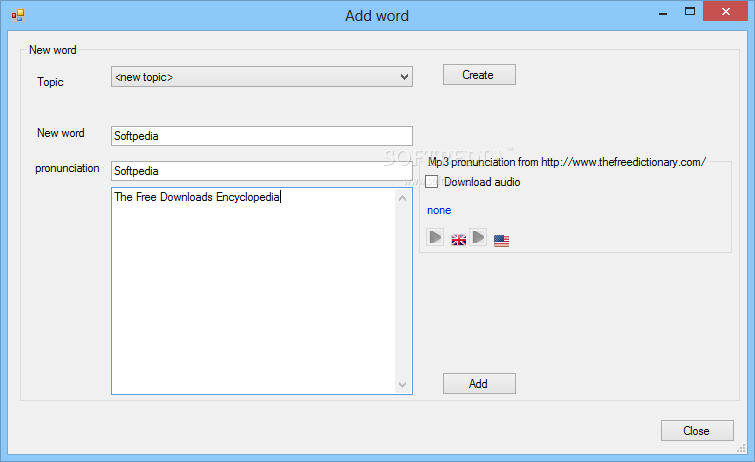Focus the pronunciation input field
The image size is (755, 462).
pyautogui.click(x=262, y=171)
